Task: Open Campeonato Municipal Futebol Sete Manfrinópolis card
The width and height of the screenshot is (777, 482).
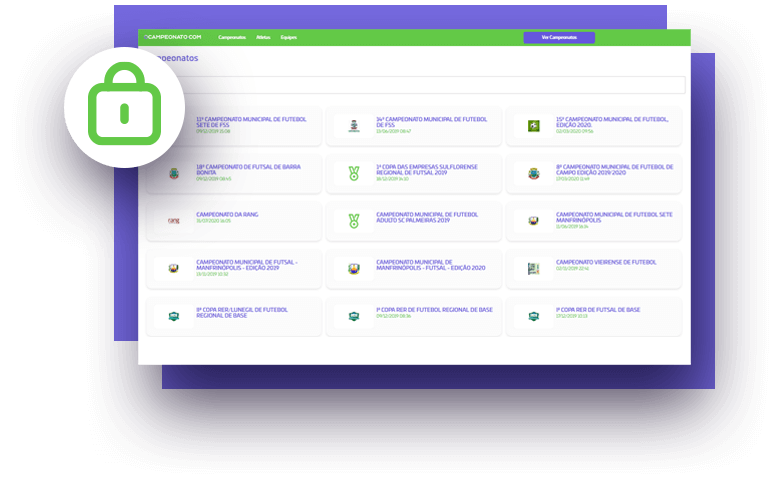Action: 614,216
